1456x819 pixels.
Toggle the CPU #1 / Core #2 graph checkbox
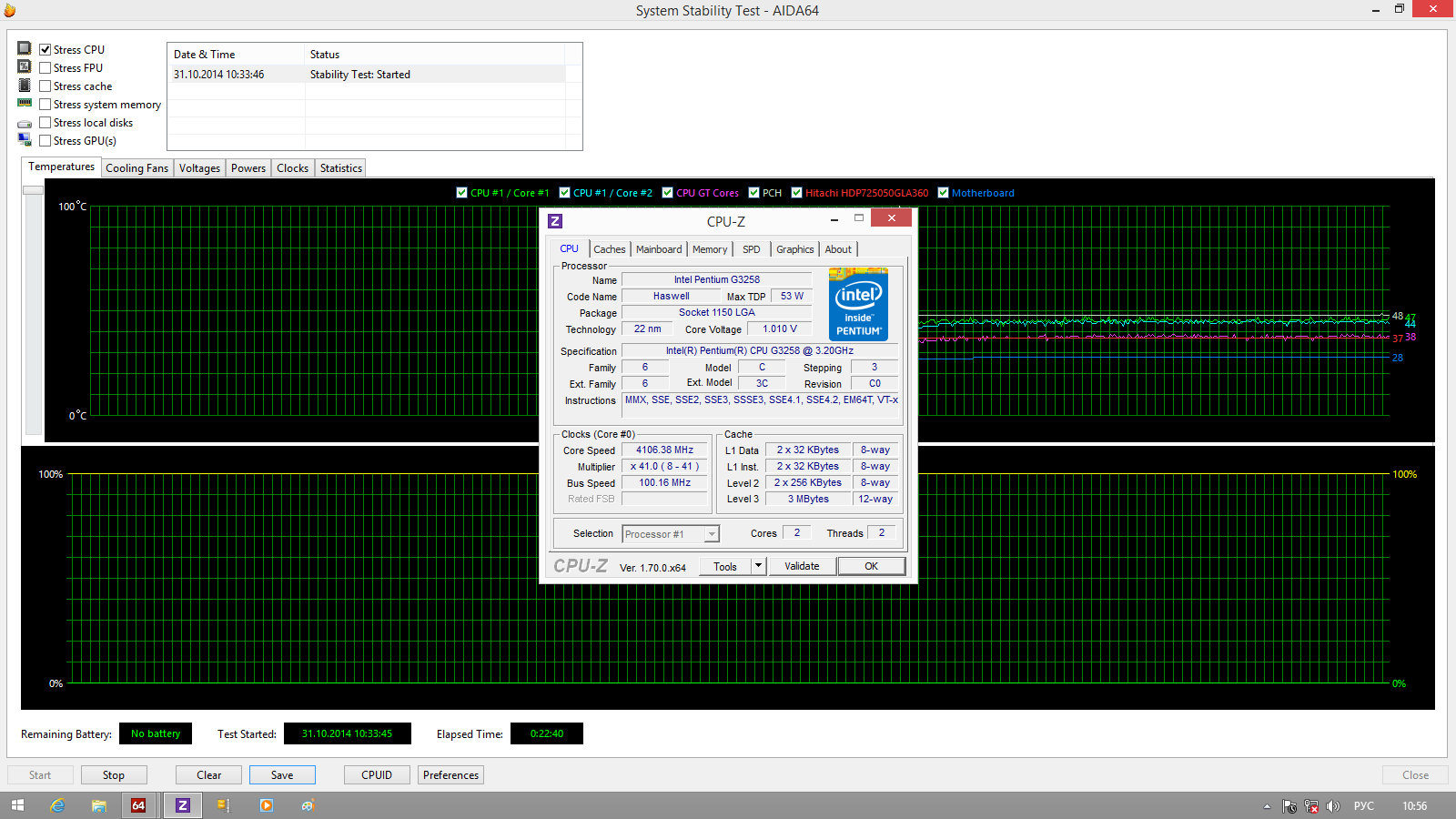point(564,192)
